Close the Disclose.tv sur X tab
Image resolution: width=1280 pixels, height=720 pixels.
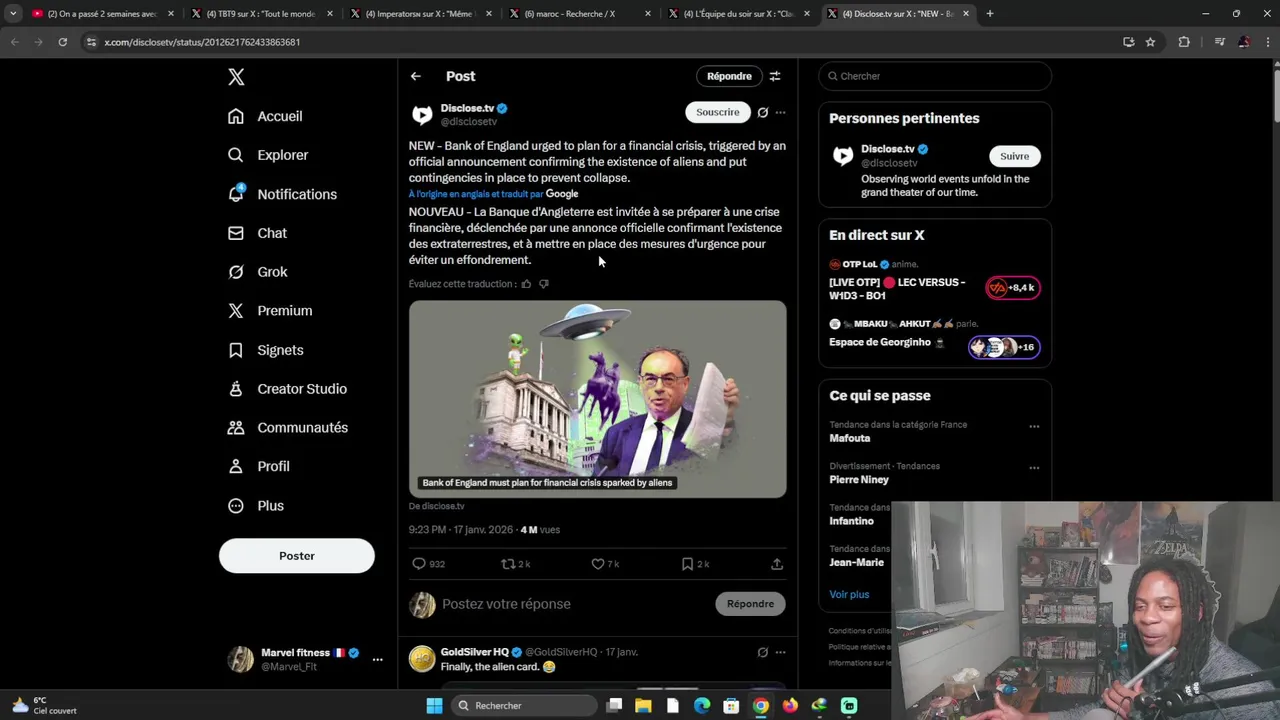(x=966, y=14)
